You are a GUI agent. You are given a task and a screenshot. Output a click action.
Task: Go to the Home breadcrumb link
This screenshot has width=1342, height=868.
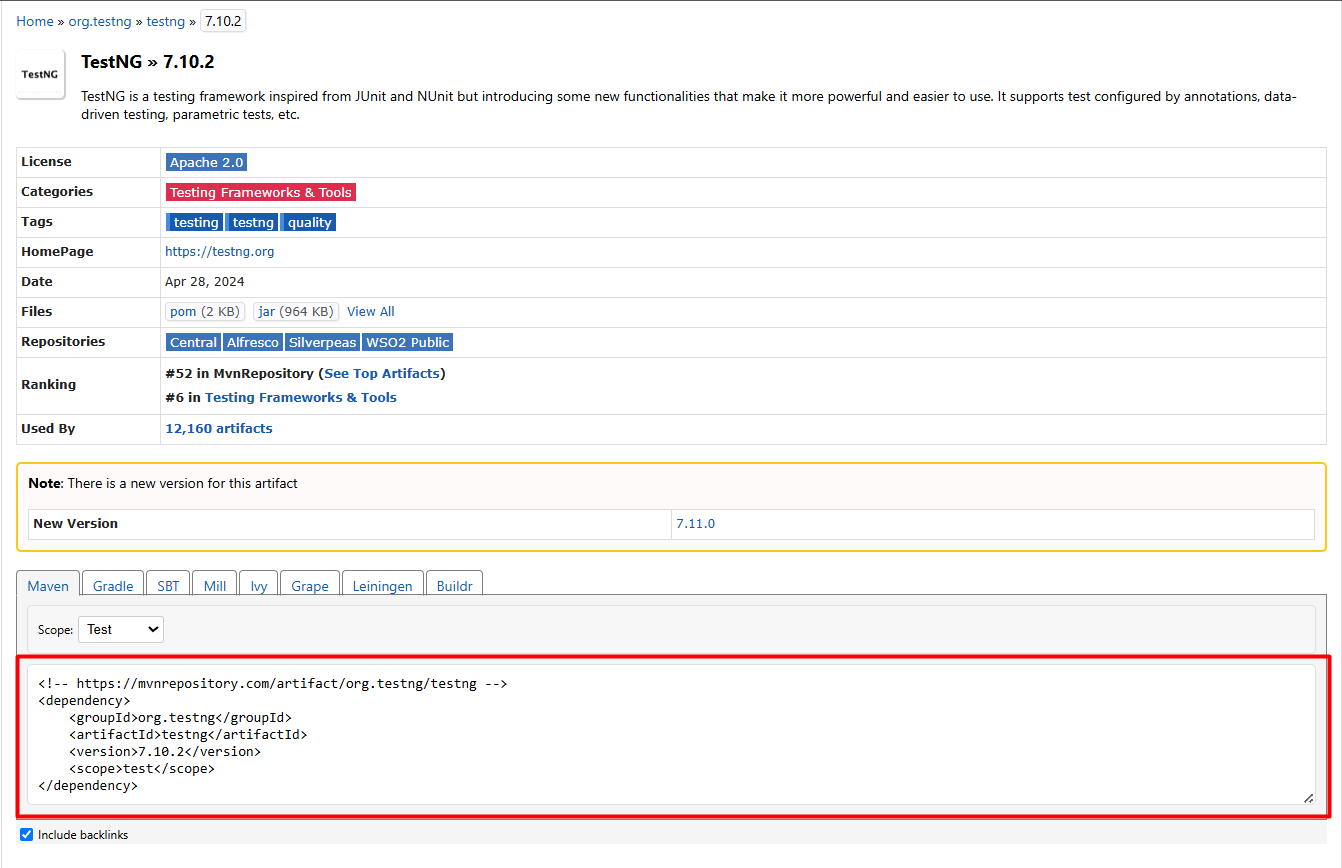point(35,21)
